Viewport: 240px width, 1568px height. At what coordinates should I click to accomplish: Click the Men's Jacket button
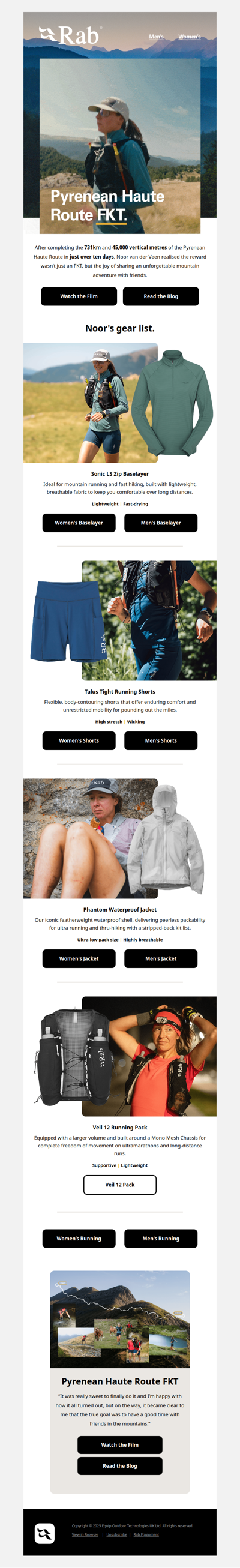click(161, 959)
